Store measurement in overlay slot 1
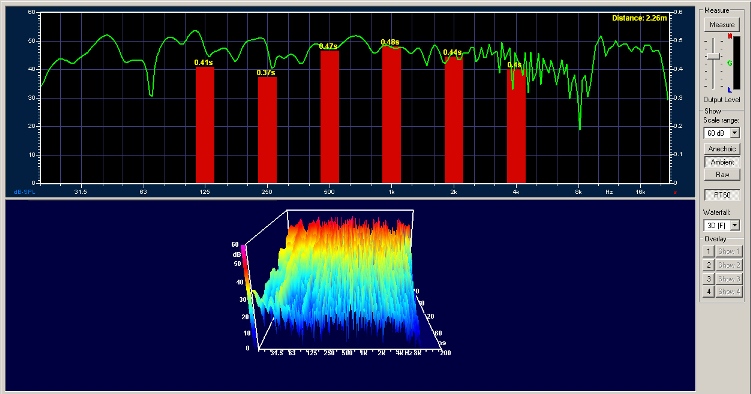Screen dimensions: 751x394 [x=708, y=251]
